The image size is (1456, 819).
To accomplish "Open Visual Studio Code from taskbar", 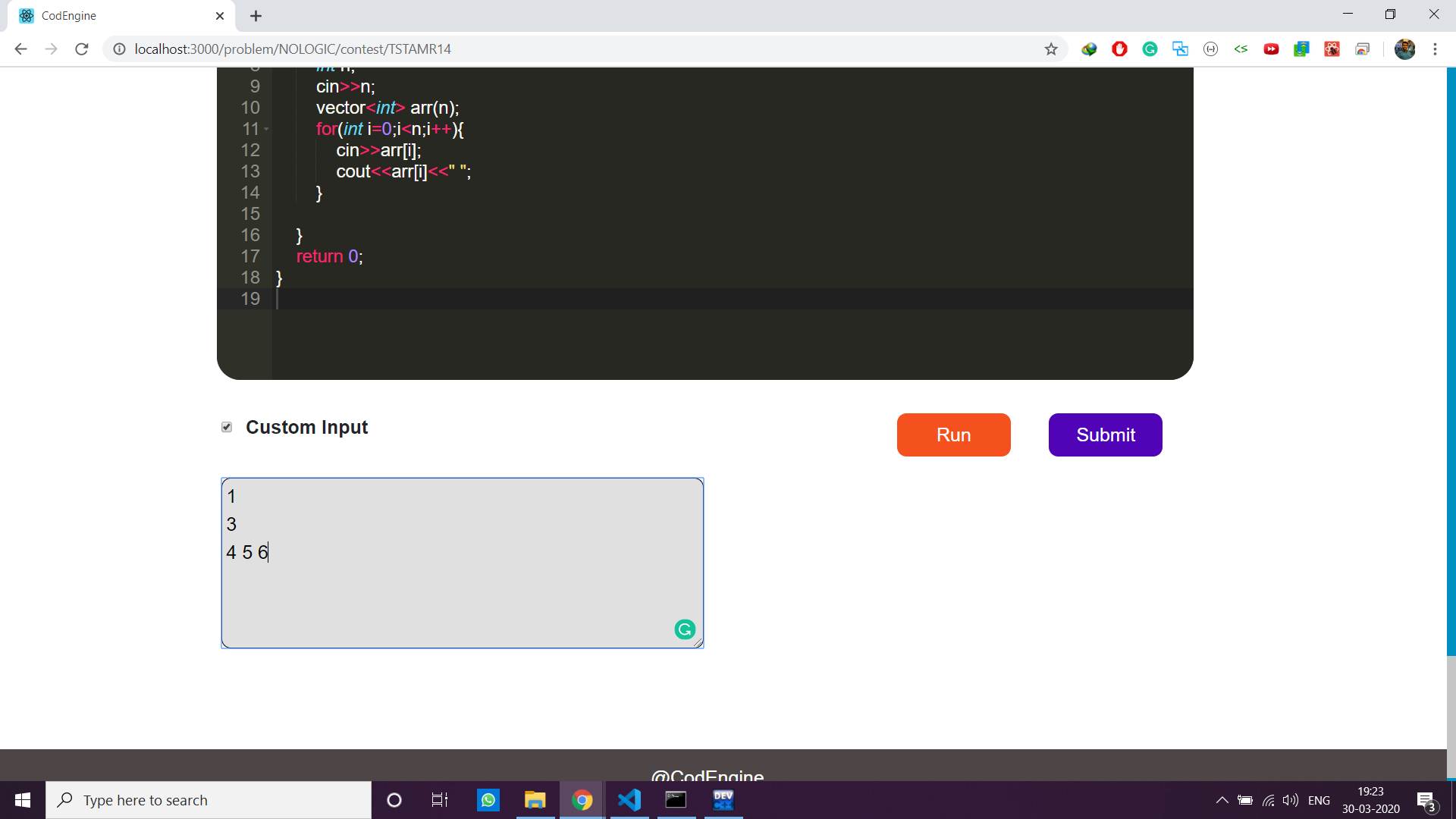I will point(629,800).
